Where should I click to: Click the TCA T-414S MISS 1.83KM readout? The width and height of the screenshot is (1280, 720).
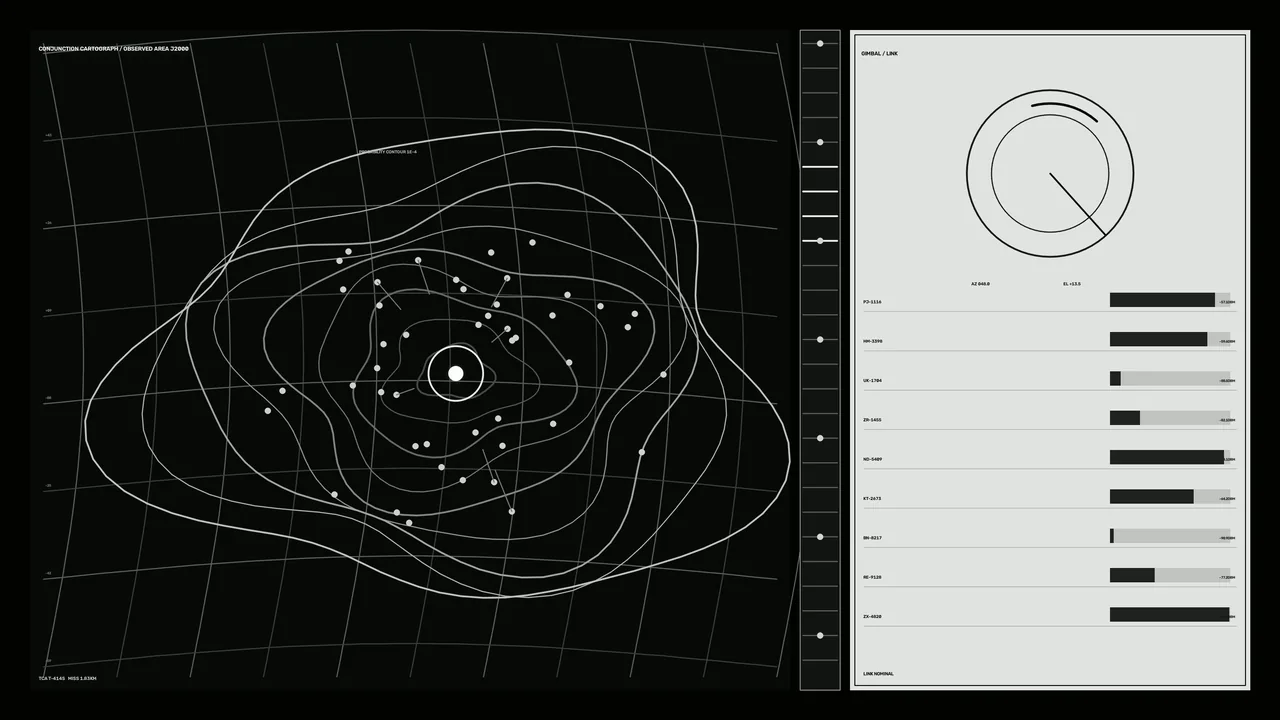(67, 679)
